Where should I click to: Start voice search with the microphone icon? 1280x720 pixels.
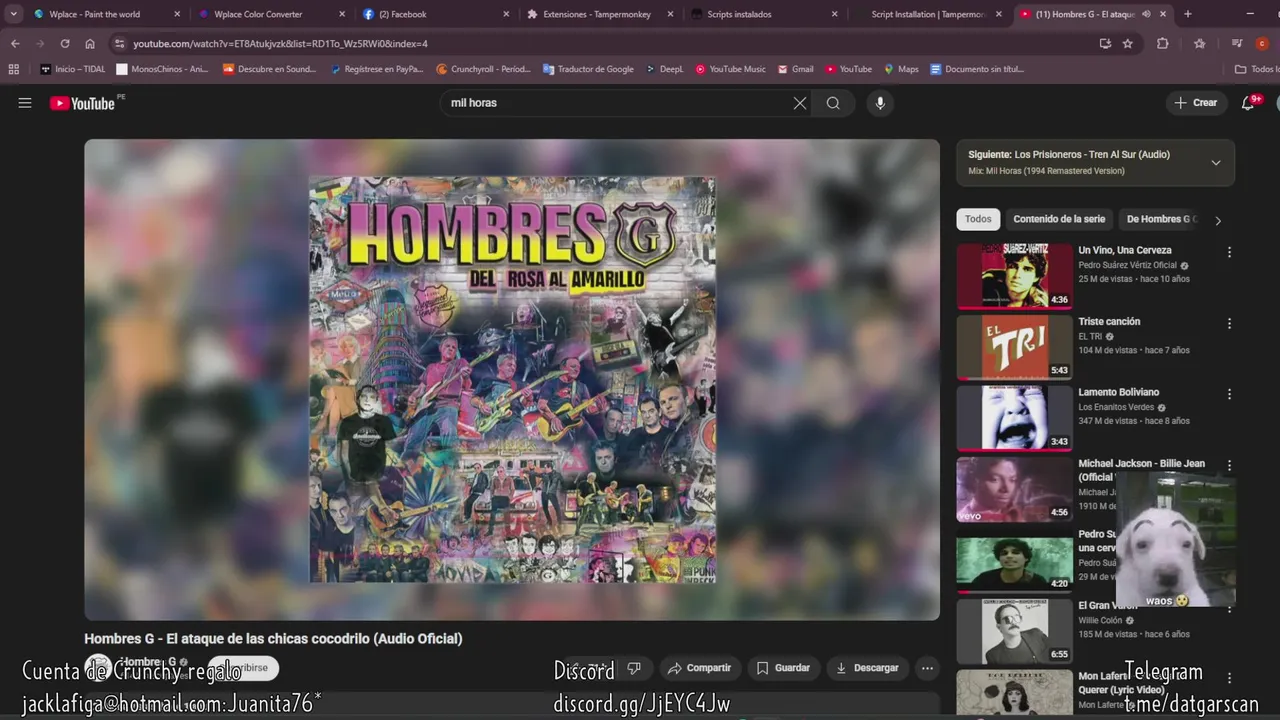click(880, 103)
